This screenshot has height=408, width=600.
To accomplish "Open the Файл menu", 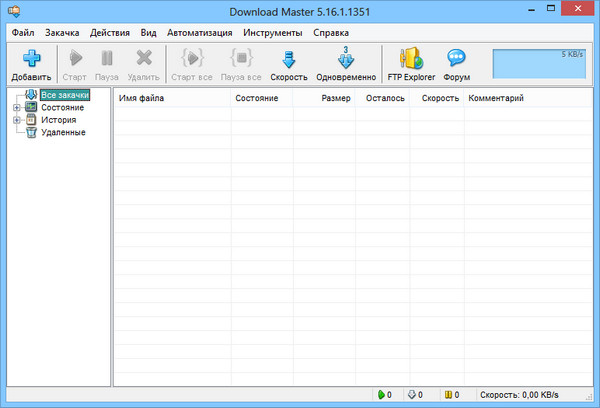I will (x=24, y=33).
